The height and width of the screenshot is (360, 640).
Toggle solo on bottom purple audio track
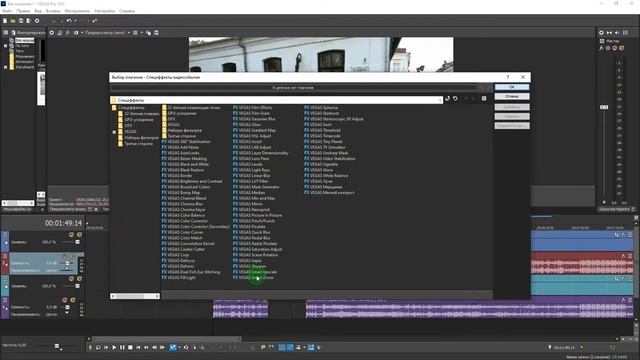pos(73,300)
